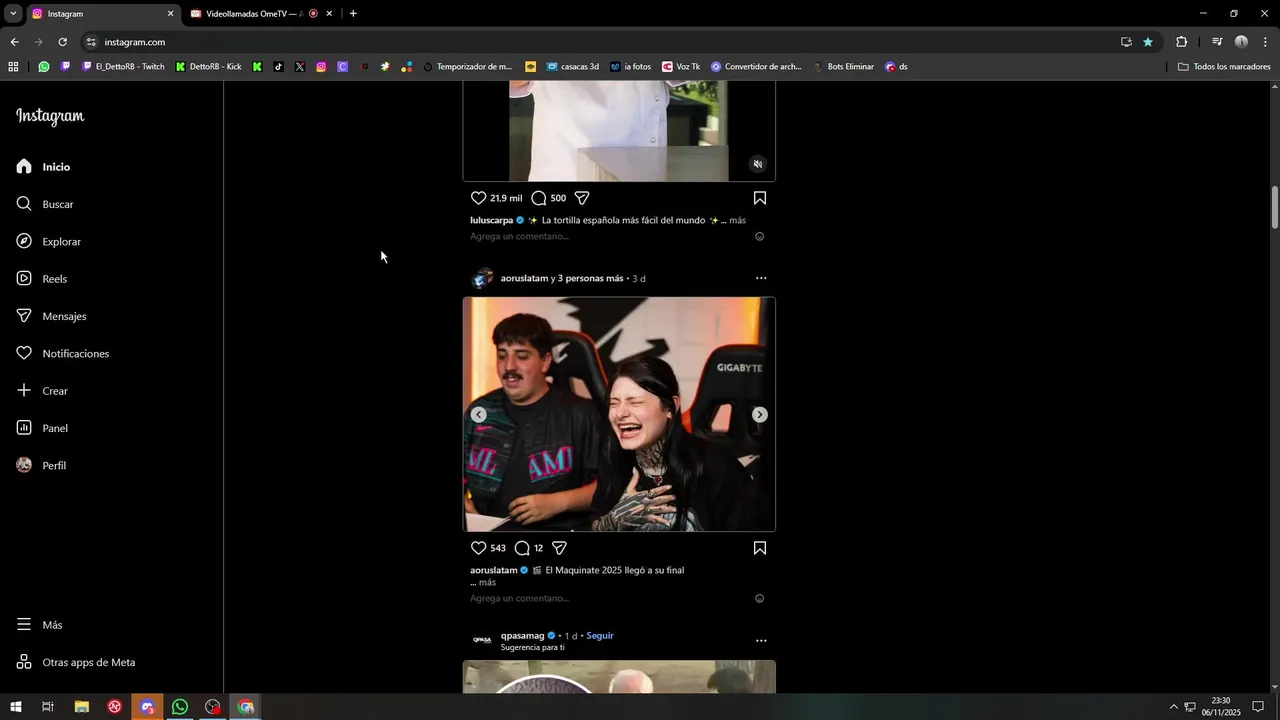Click Crear to make a new post

42,391
